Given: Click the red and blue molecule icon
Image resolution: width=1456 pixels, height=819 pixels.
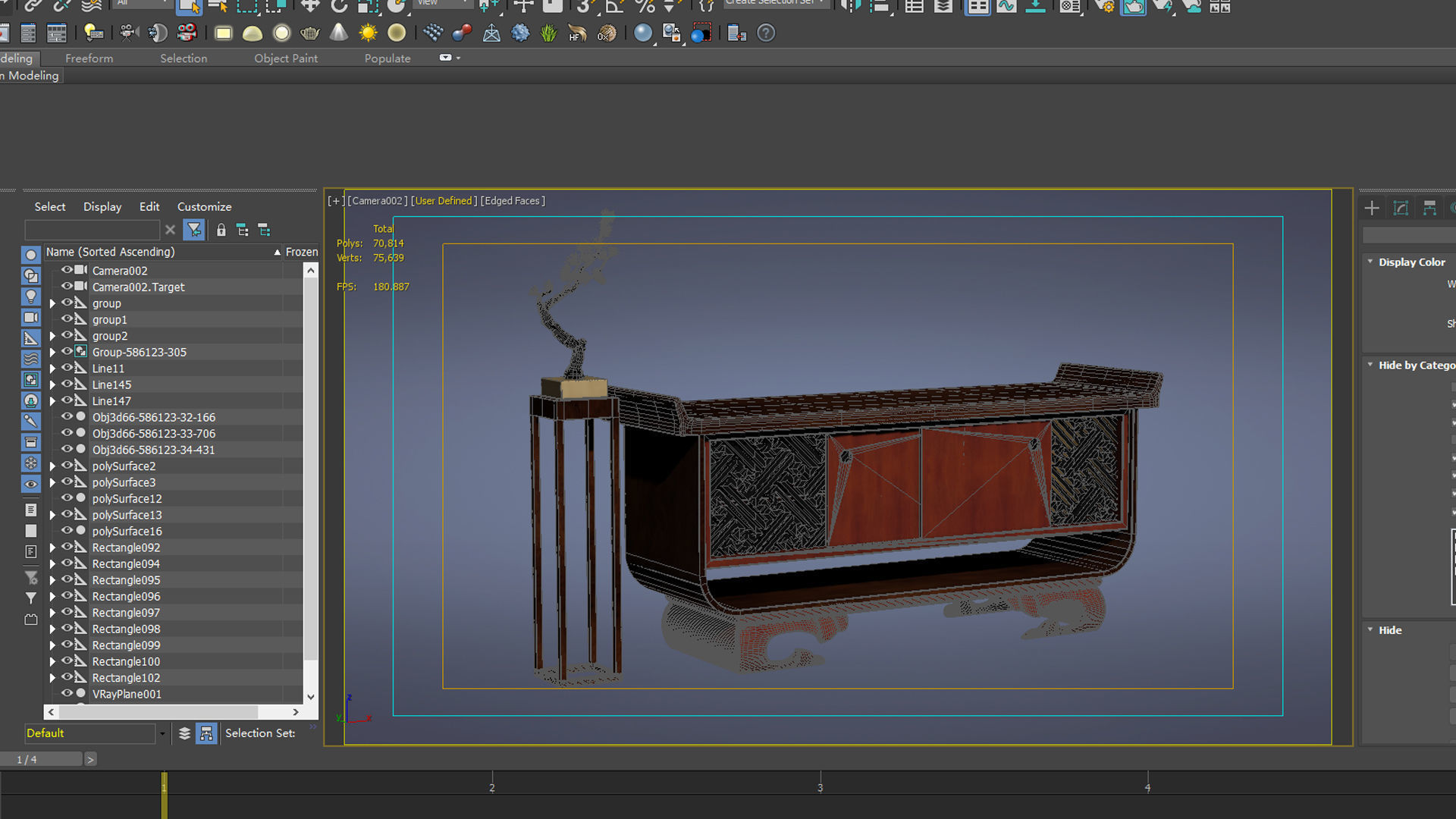Looking at the screenshot, I should coord(462,33).
